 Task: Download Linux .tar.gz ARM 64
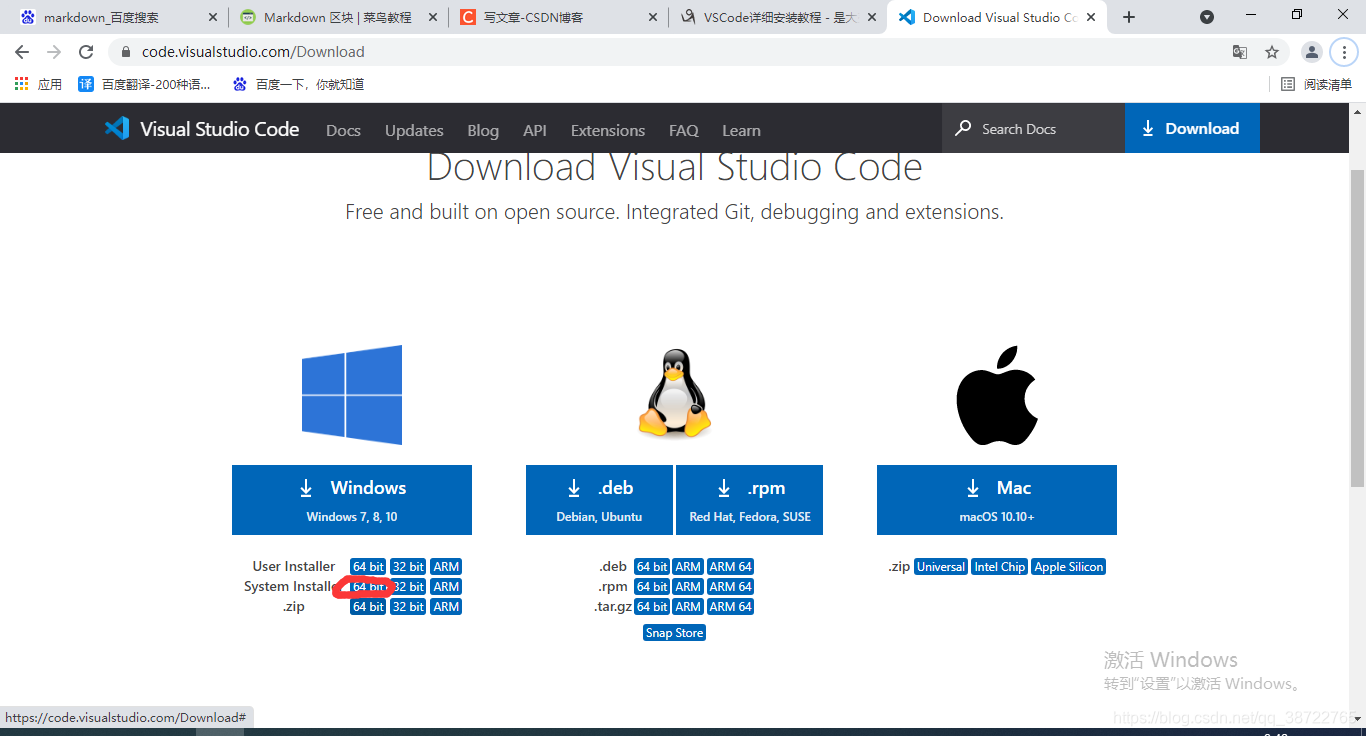coord(730,607)
